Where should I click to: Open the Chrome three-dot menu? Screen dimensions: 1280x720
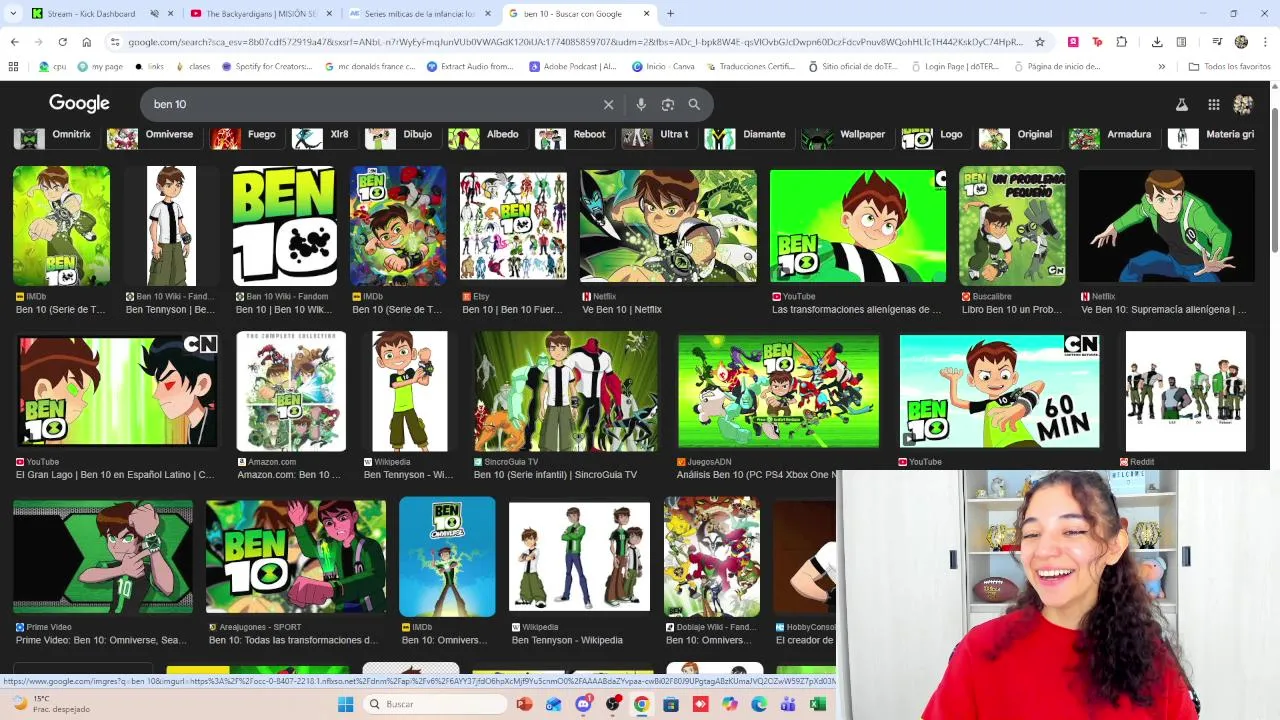click(1265, 42)
